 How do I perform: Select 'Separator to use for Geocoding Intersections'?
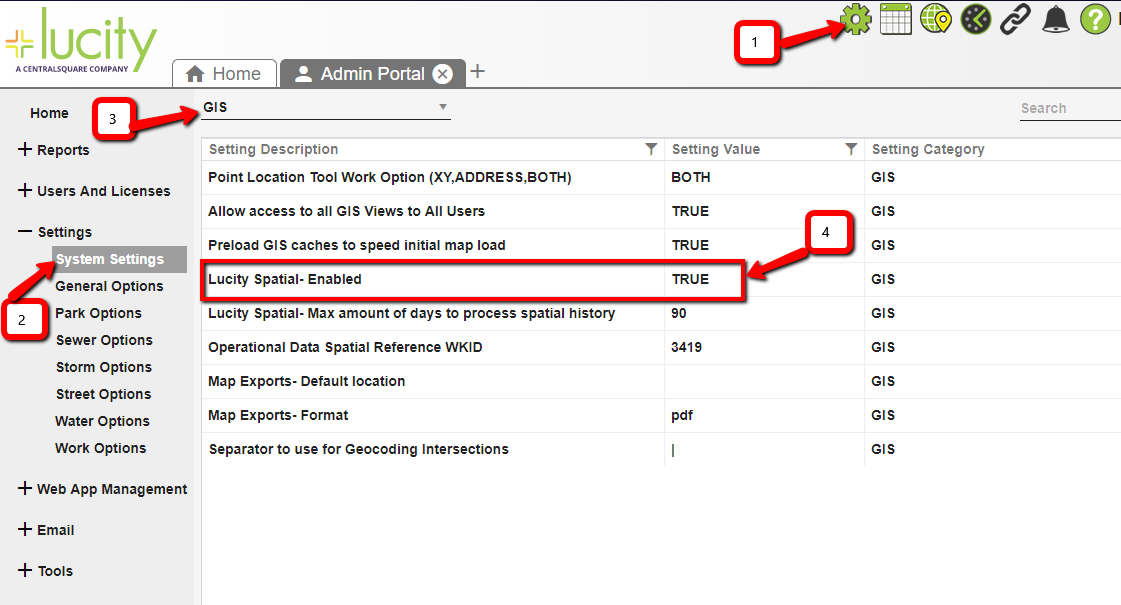coord(661,449)
